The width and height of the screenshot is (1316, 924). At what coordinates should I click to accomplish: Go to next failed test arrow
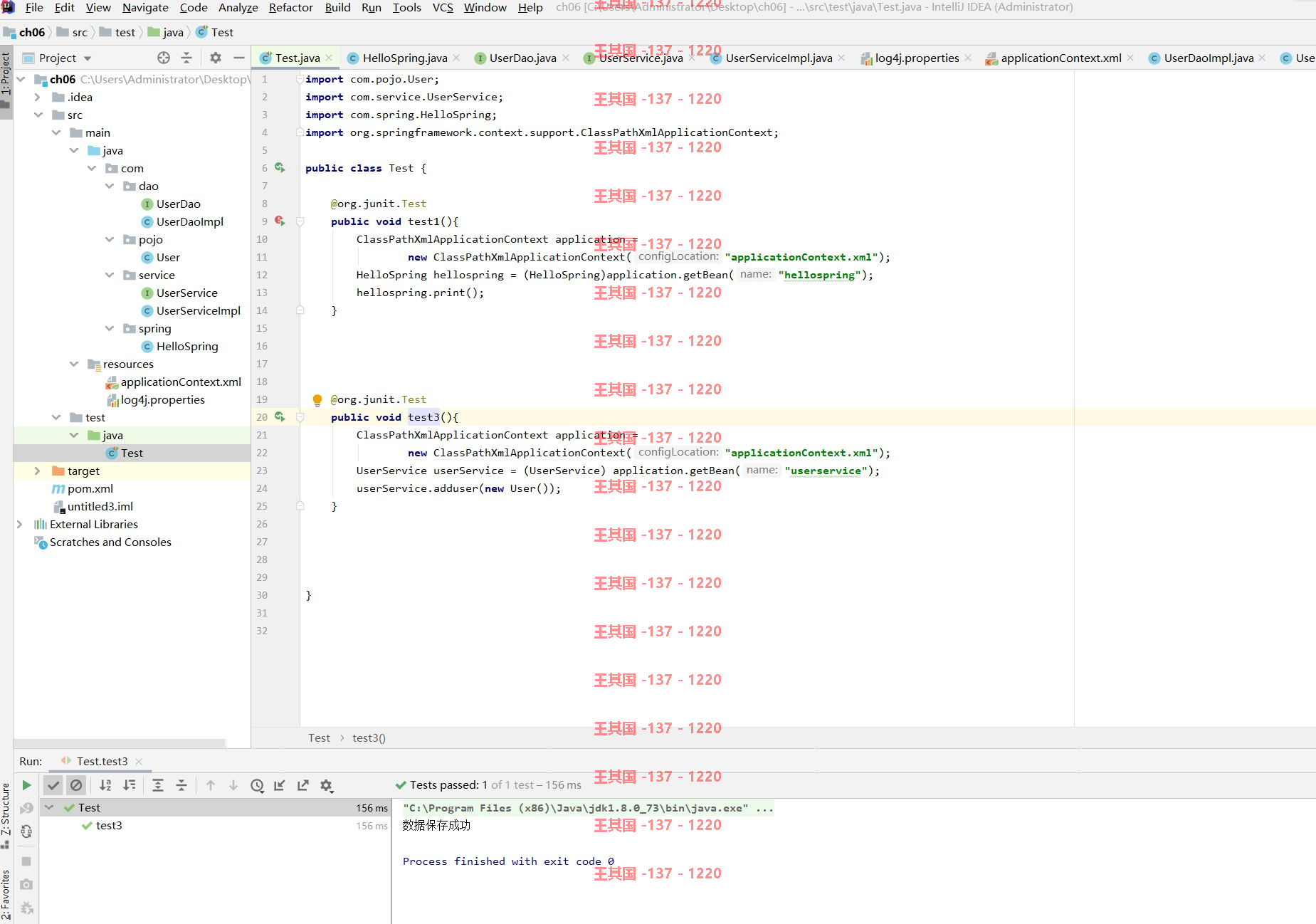click(x=233, y=785)
